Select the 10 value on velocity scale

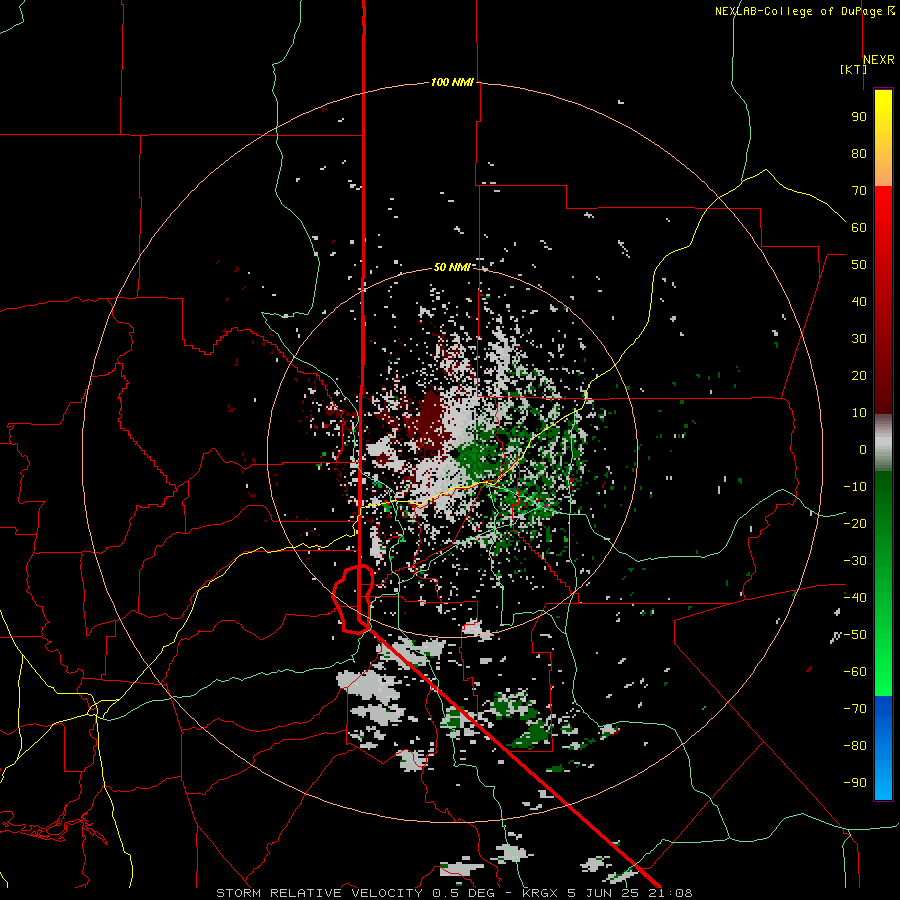pyautogui.click(x=859, y=413)
